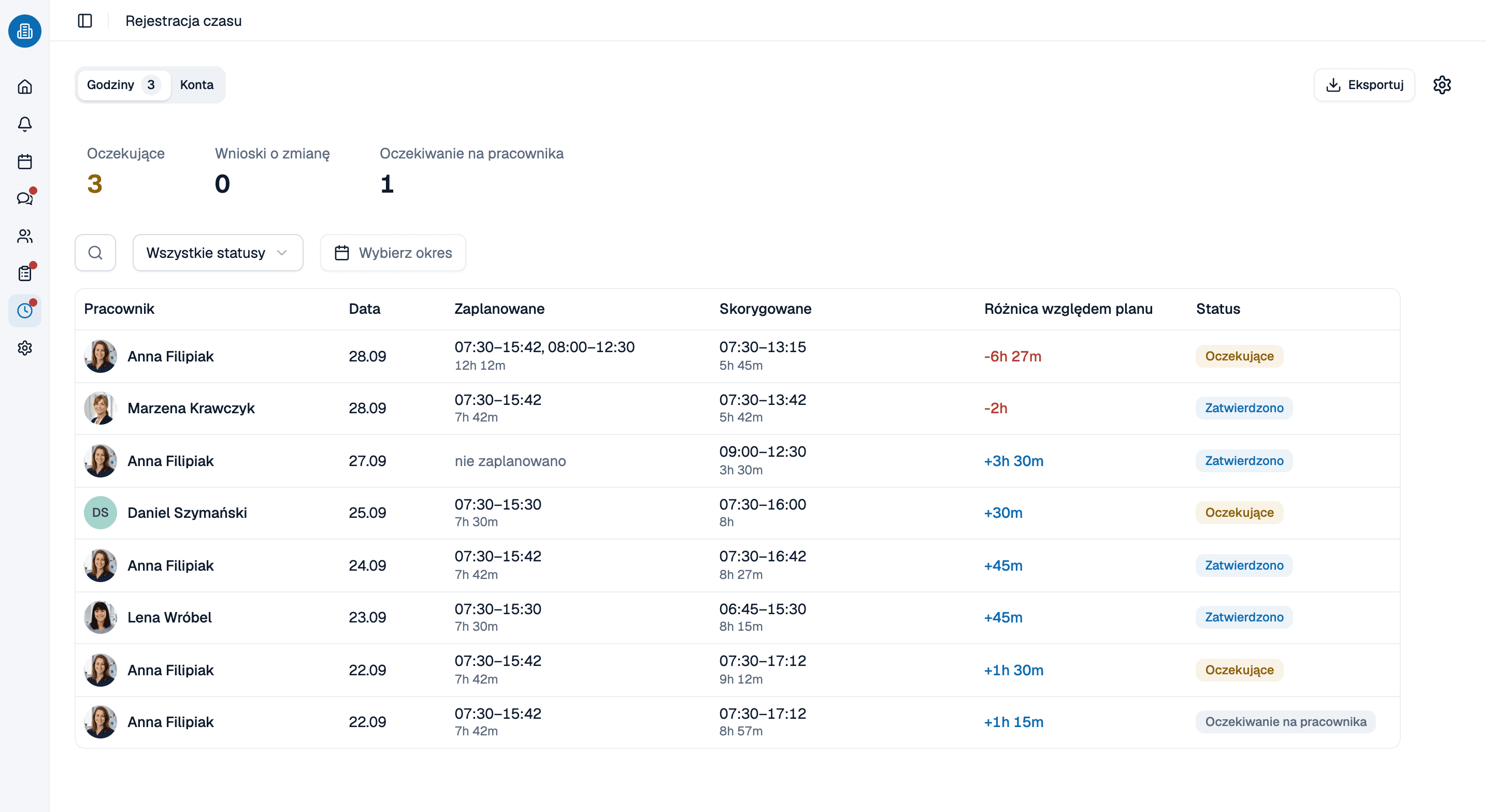
Task: Select the time tracking clock icon
Action: [x=24, y=311]
